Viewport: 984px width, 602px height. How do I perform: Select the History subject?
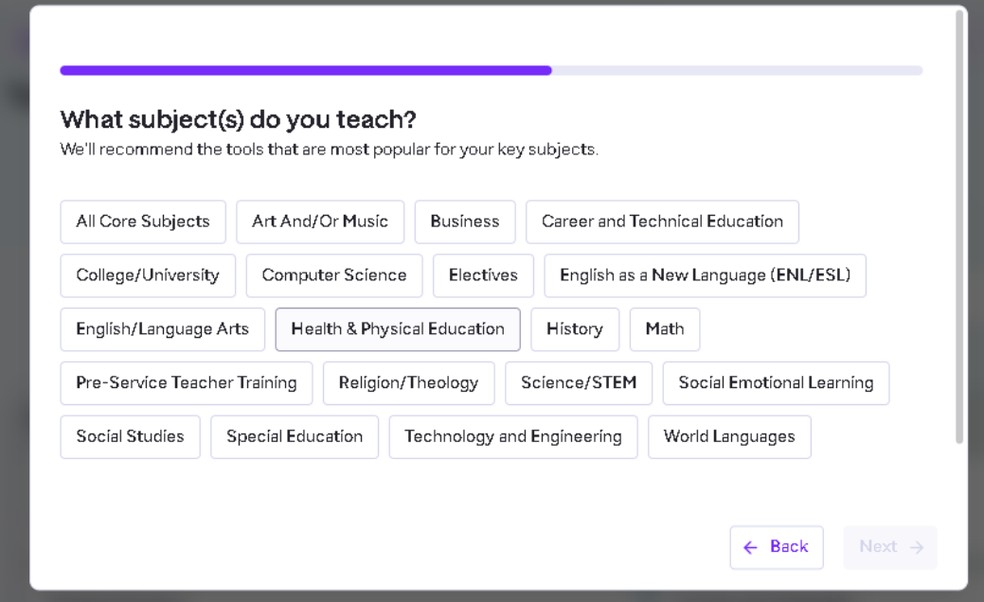(575, 330)
